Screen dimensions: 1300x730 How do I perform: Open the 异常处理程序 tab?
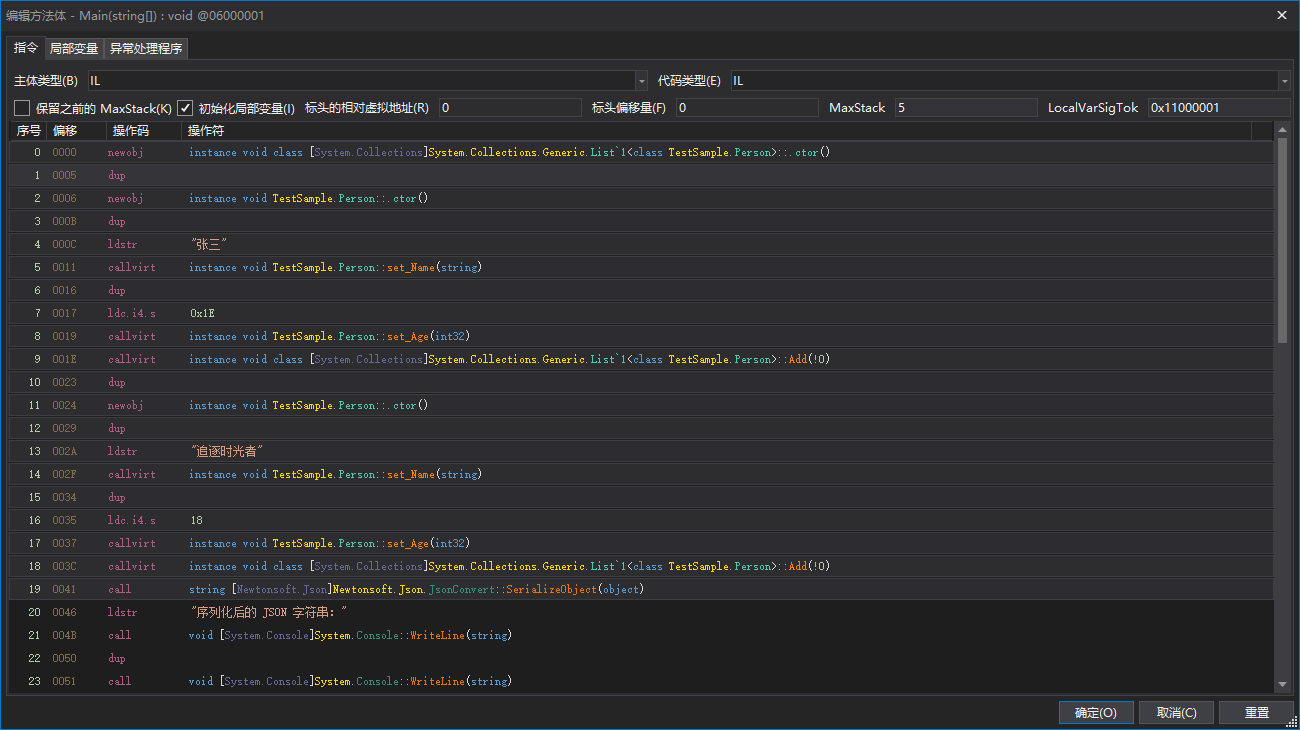pyautogui.click(x=146, y=49)
